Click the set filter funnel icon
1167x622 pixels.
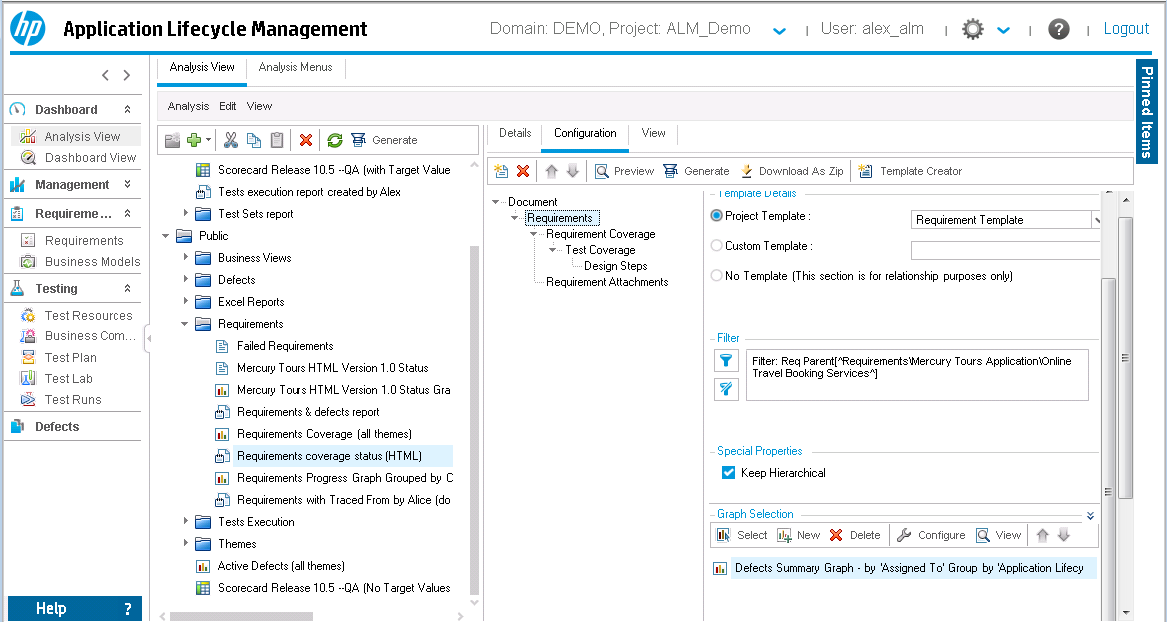[727, 362]
